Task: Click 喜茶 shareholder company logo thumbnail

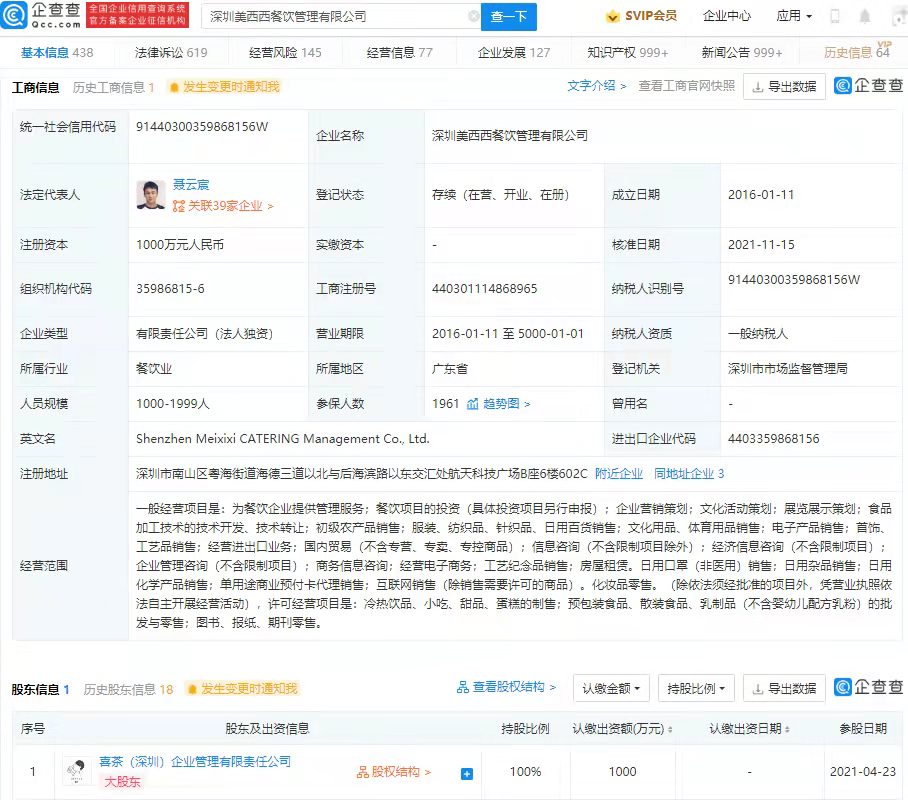Action: point(76,771)
